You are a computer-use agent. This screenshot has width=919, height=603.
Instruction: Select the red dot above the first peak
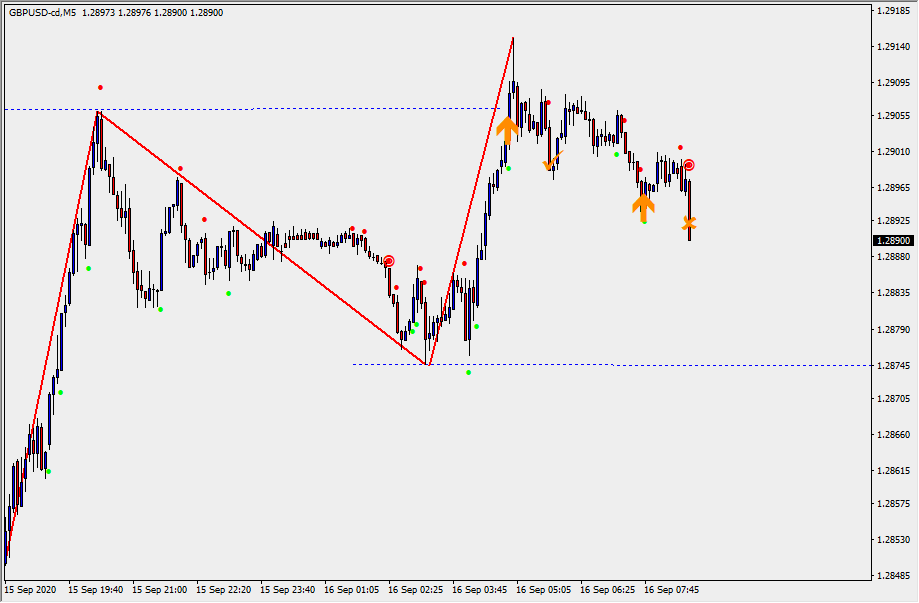point(100,88)
